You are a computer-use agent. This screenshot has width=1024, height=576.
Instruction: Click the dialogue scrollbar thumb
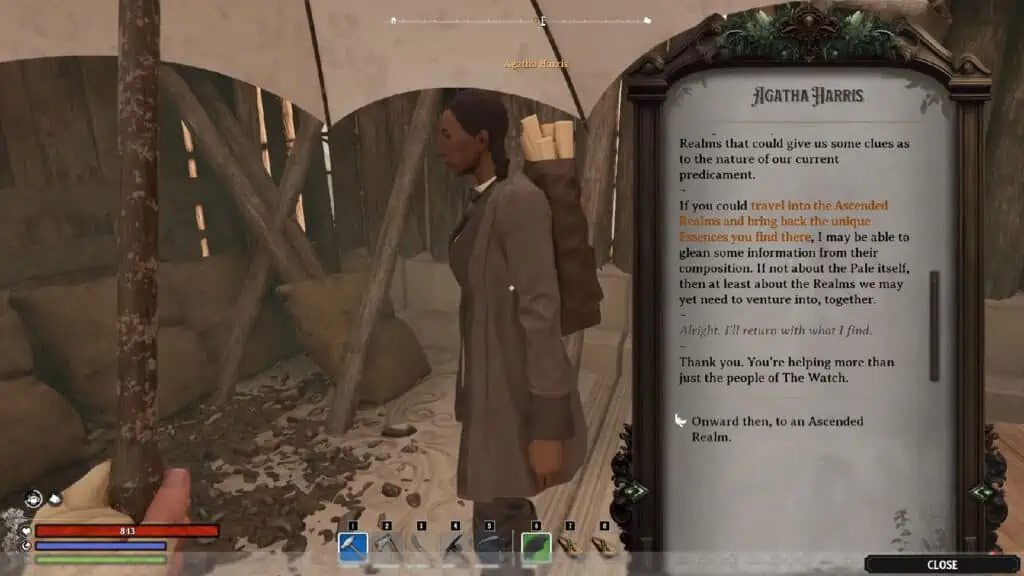point(935,326)
